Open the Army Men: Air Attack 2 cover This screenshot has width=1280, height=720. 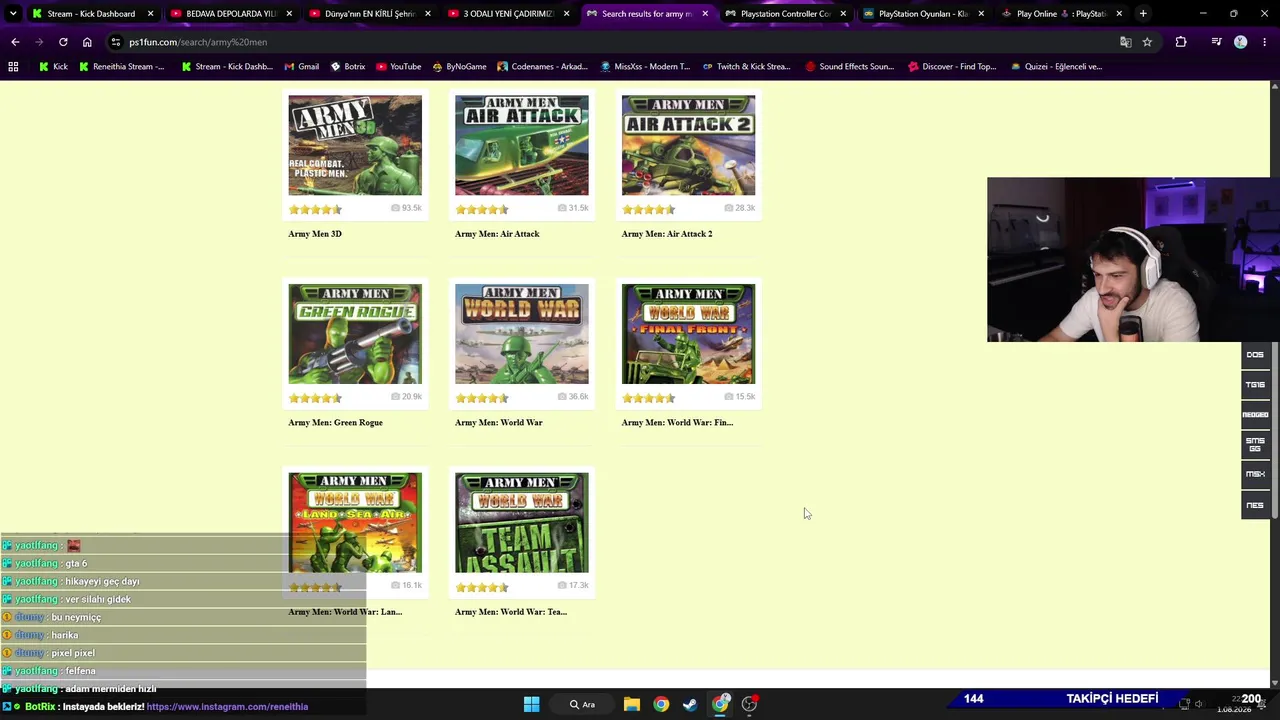pyautogui.click(x=688, y=145)
